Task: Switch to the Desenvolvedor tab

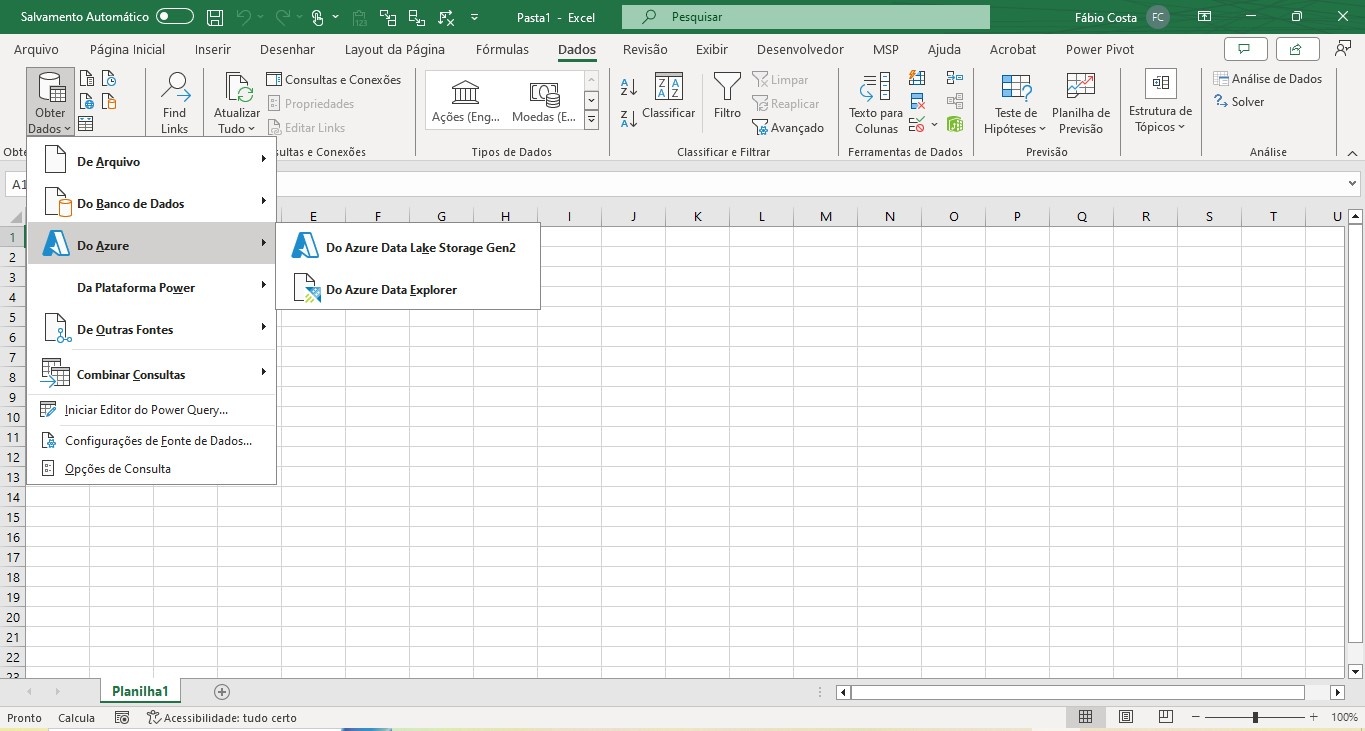Action: tap(800, 49)
